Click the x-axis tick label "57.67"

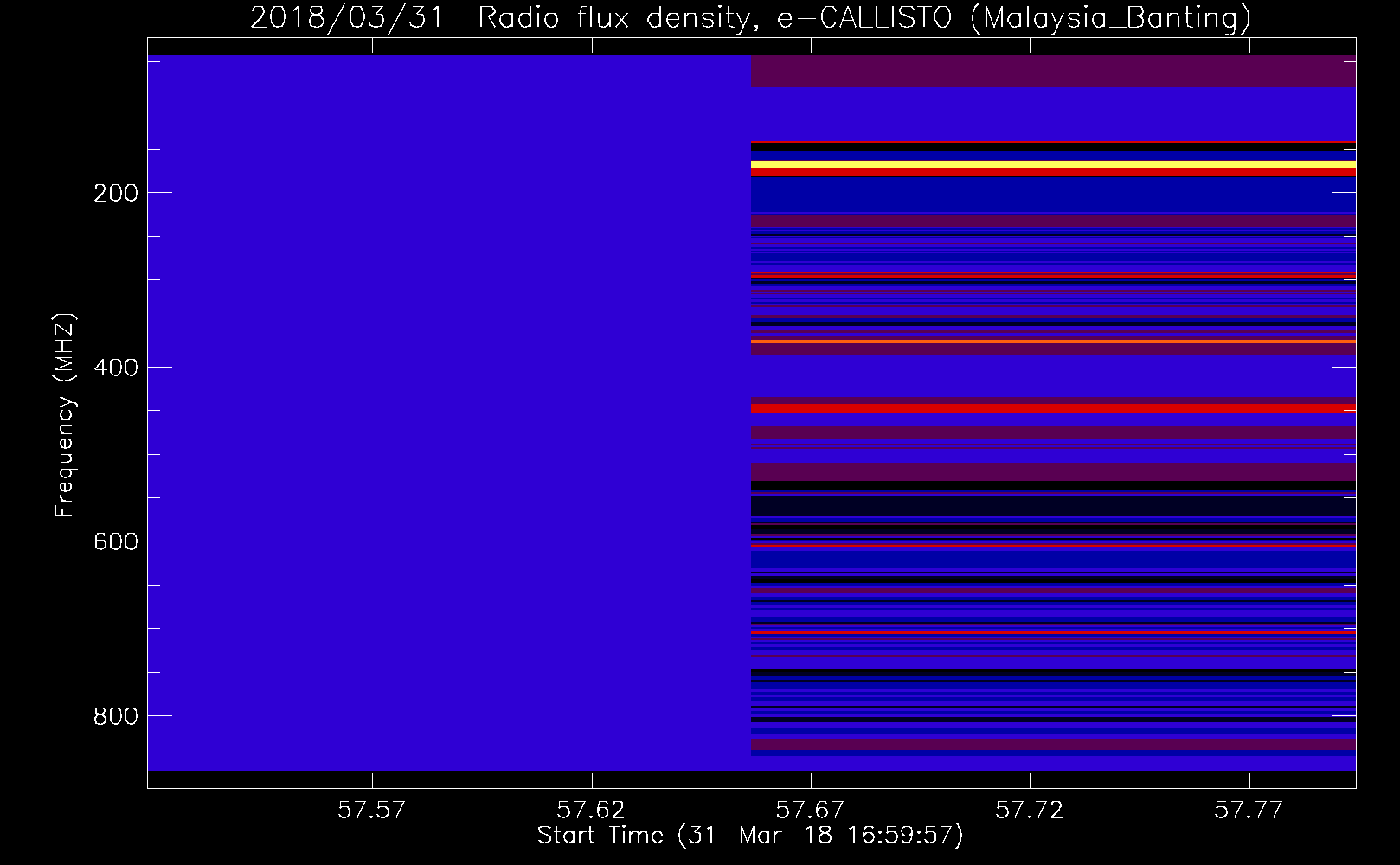810,810
